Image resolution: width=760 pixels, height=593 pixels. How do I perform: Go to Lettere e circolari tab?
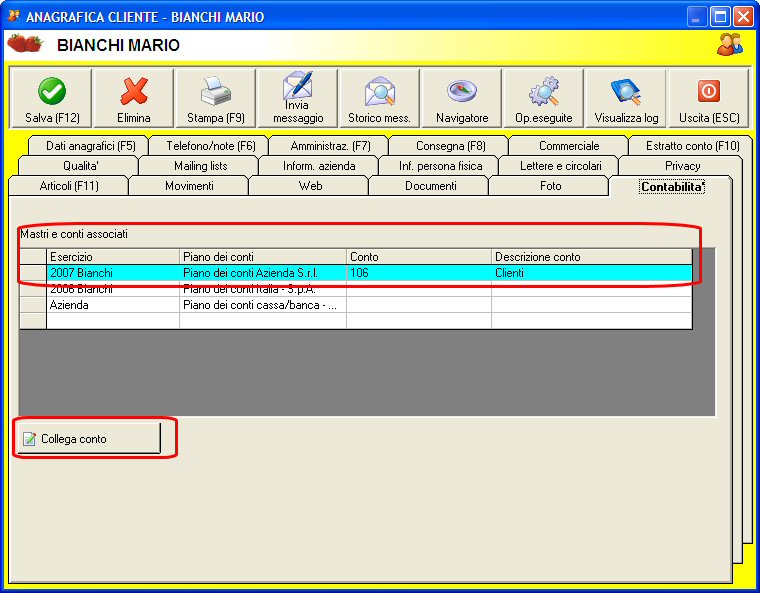560,166
